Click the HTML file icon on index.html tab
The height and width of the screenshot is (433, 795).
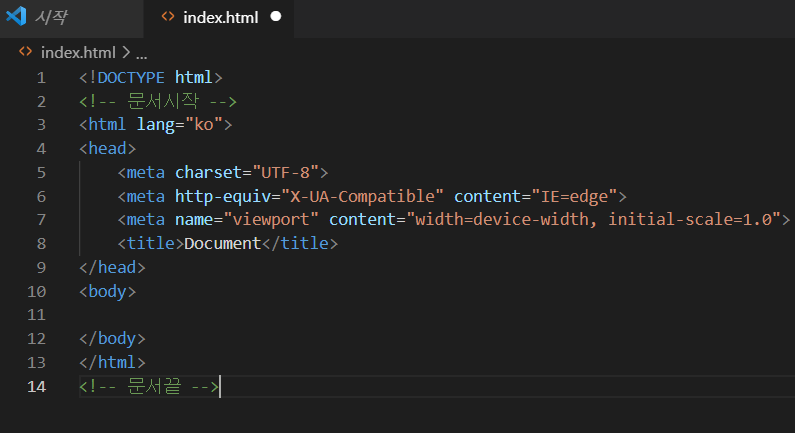168,17
